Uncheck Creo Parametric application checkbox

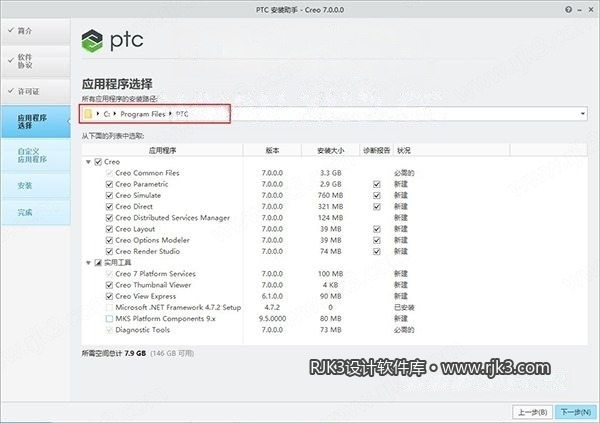pyautogui.click(x=109, y=184)
